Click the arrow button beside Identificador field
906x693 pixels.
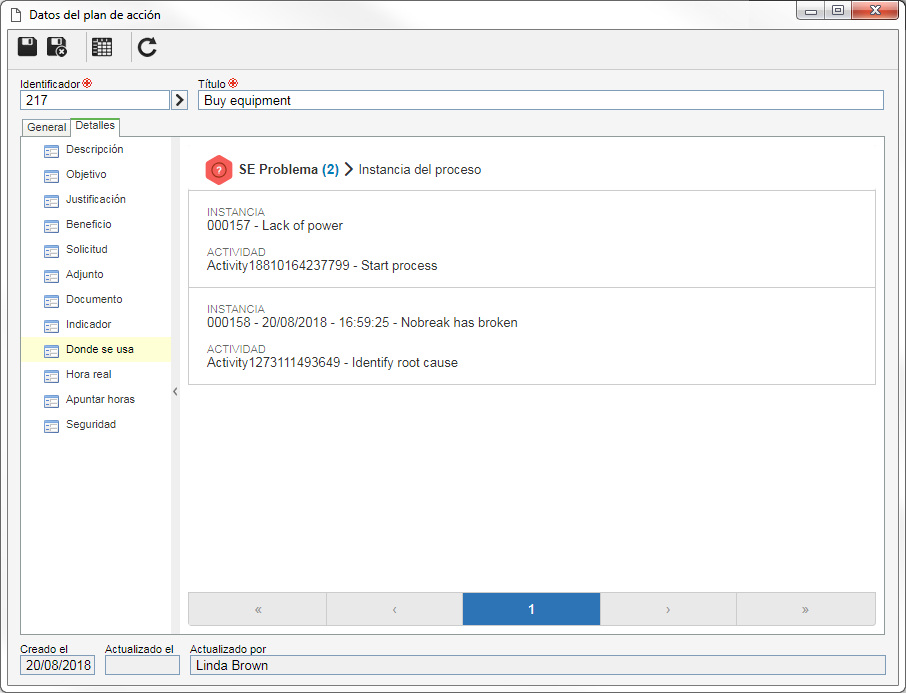[x=180, y=100]
